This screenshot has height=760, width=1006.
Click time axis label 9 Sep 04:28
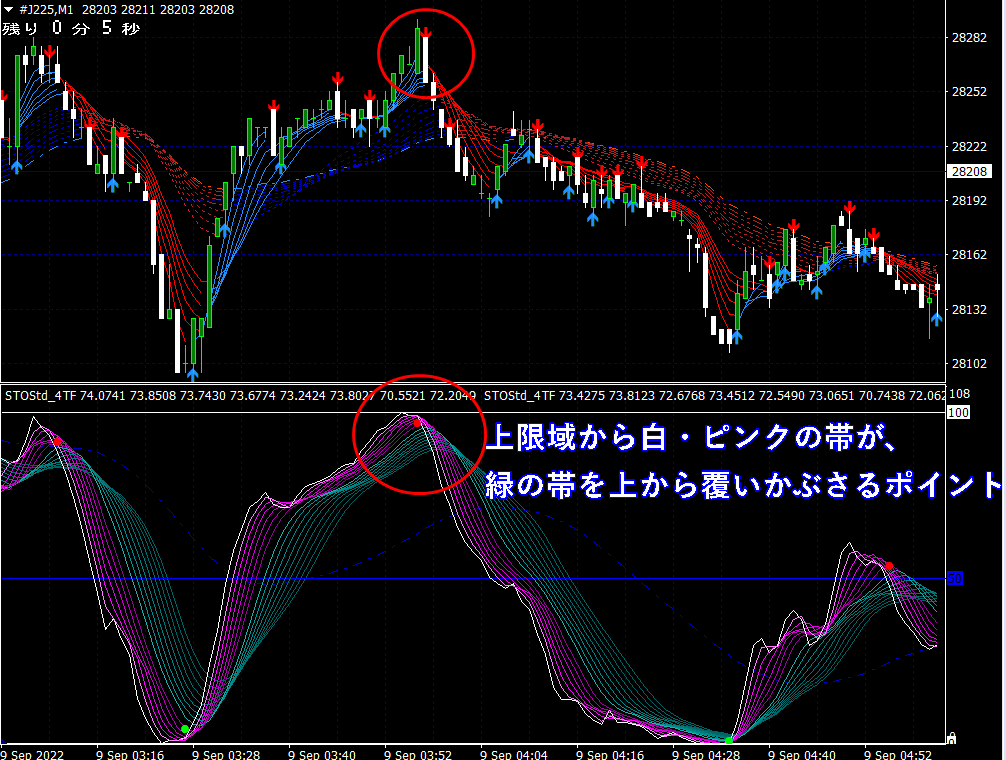[x=706, y=755]
